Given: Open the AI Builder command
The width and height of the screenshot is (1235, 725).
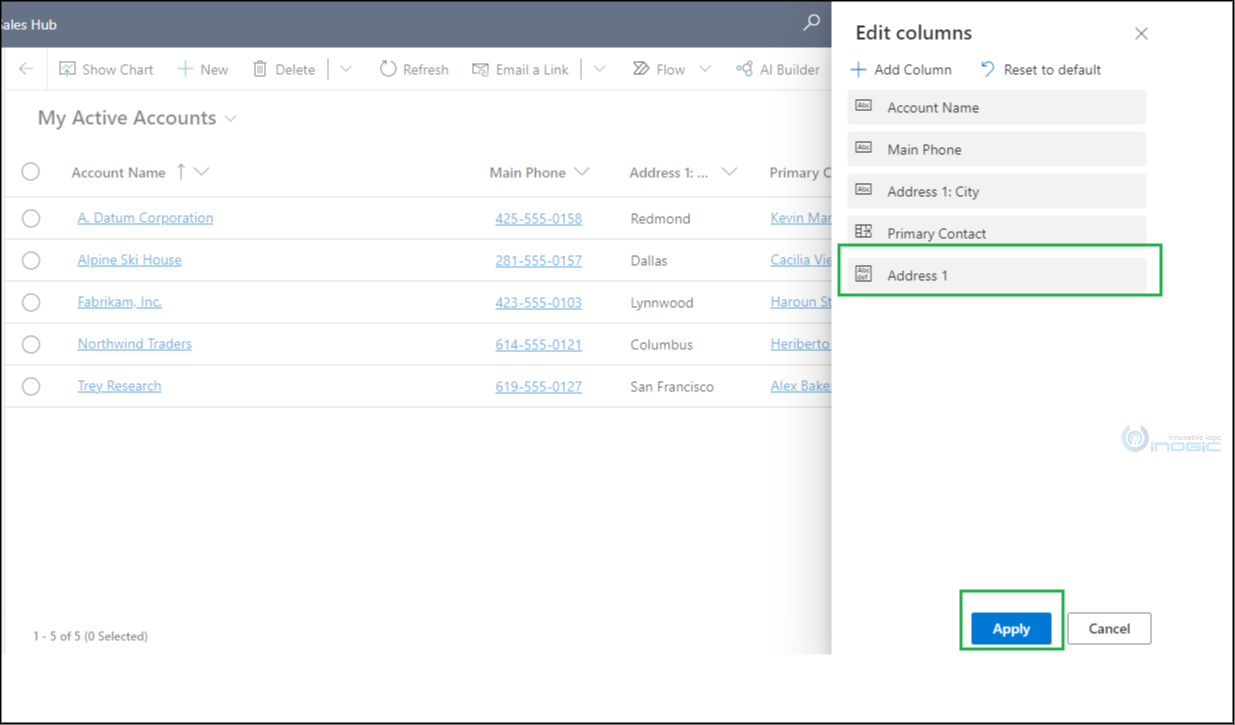Looking at the screenshot, I should (x=777, y=69).
